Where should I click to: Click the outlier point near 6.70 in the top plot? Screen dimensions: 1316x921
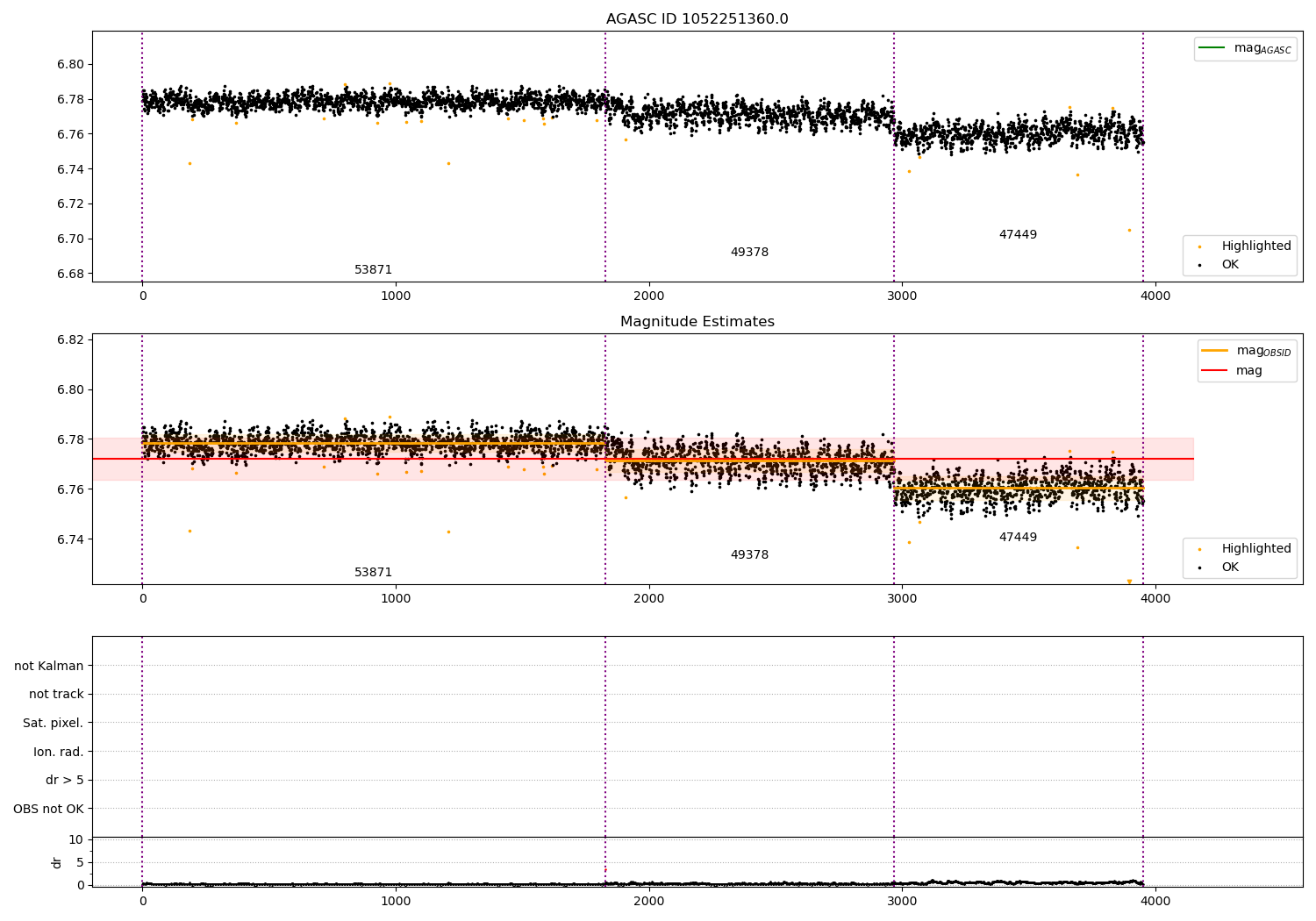coord(1129,231)
